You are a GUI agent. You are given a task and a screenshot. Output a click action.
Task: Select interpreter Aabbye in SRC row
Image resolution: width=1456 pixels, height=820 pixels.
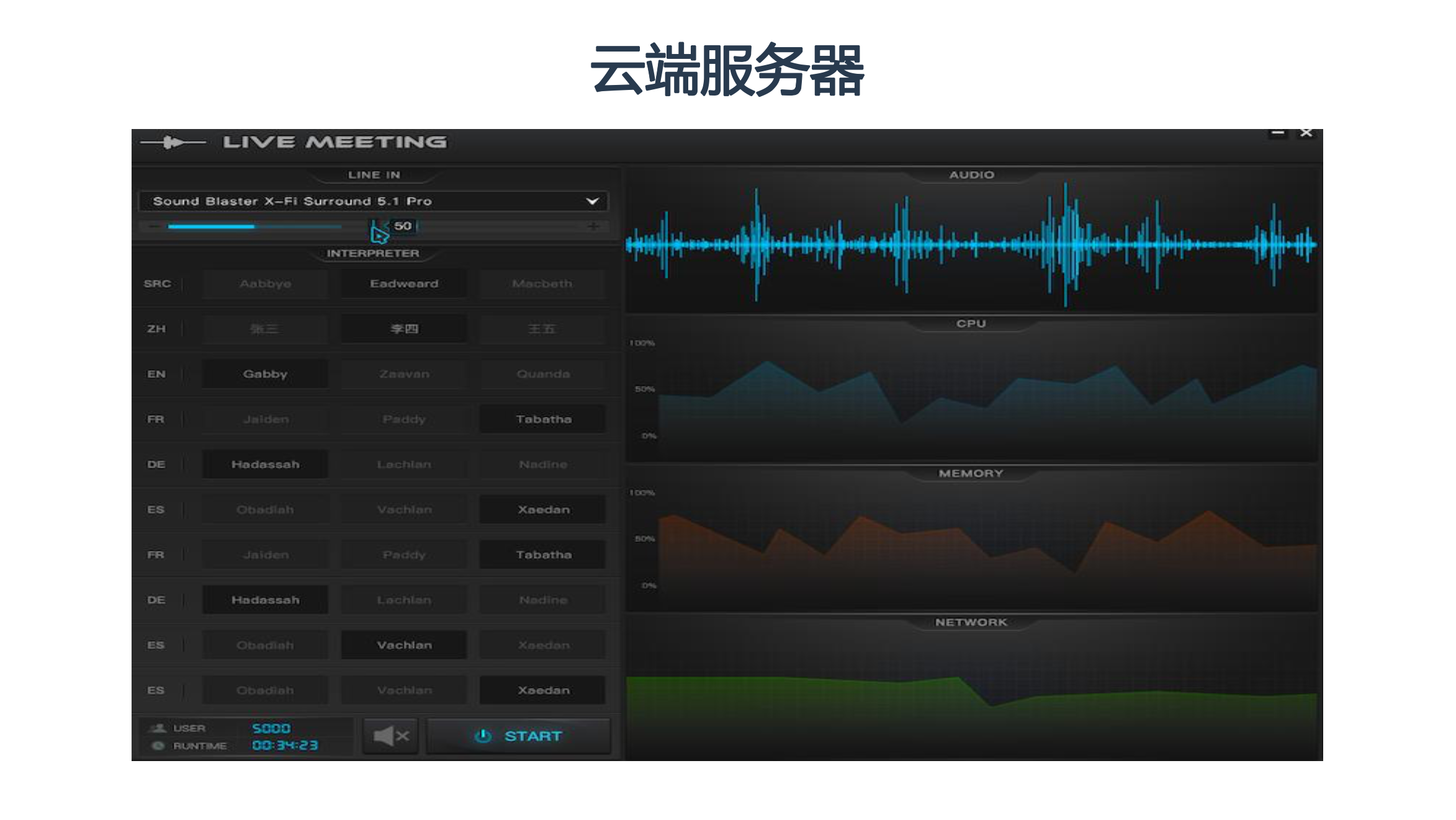pyautogui.click(x=265, y=283)
